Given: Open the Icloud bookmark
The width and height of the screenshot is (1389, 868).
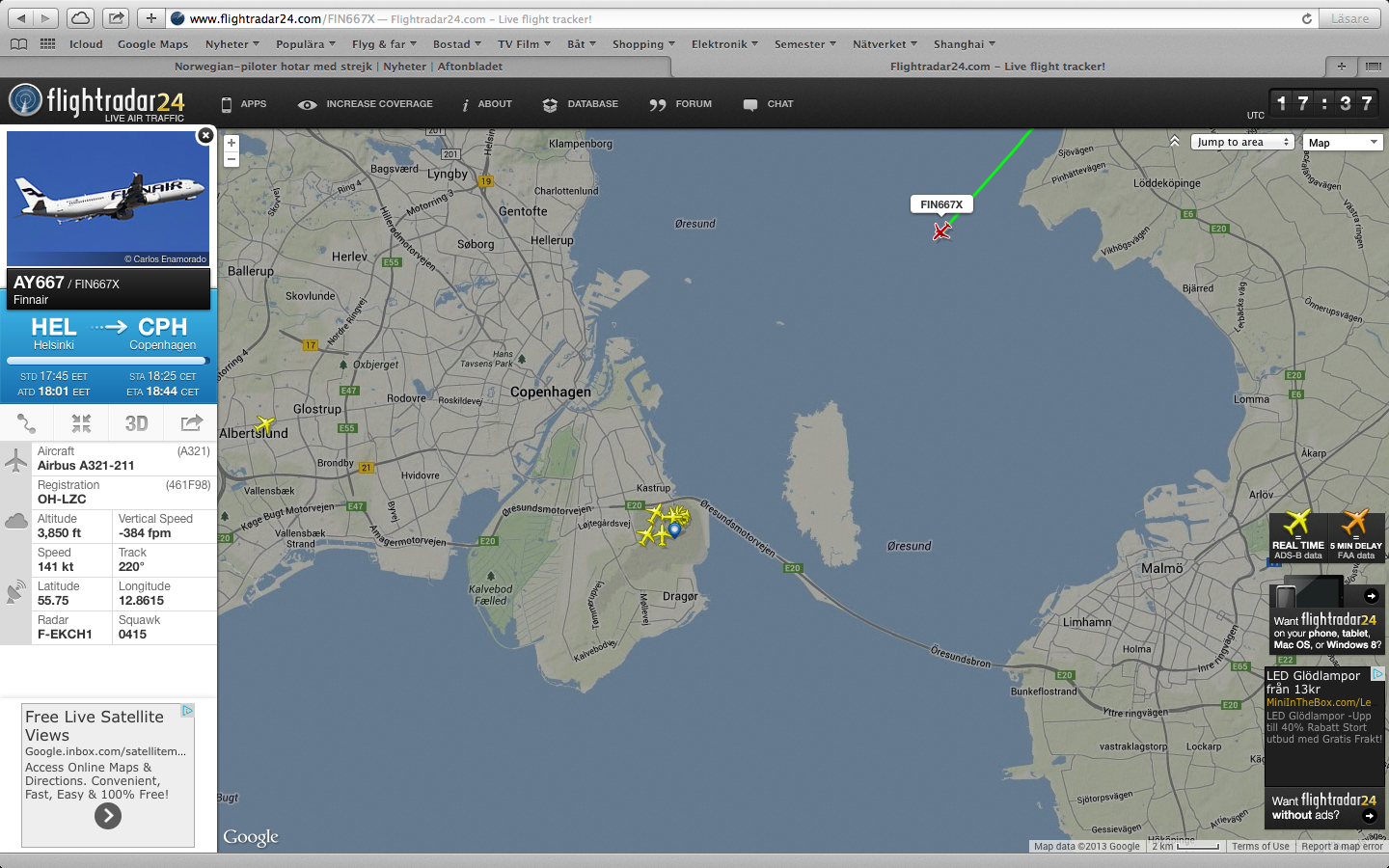Looking at the screenshot, I should (86, 44).
